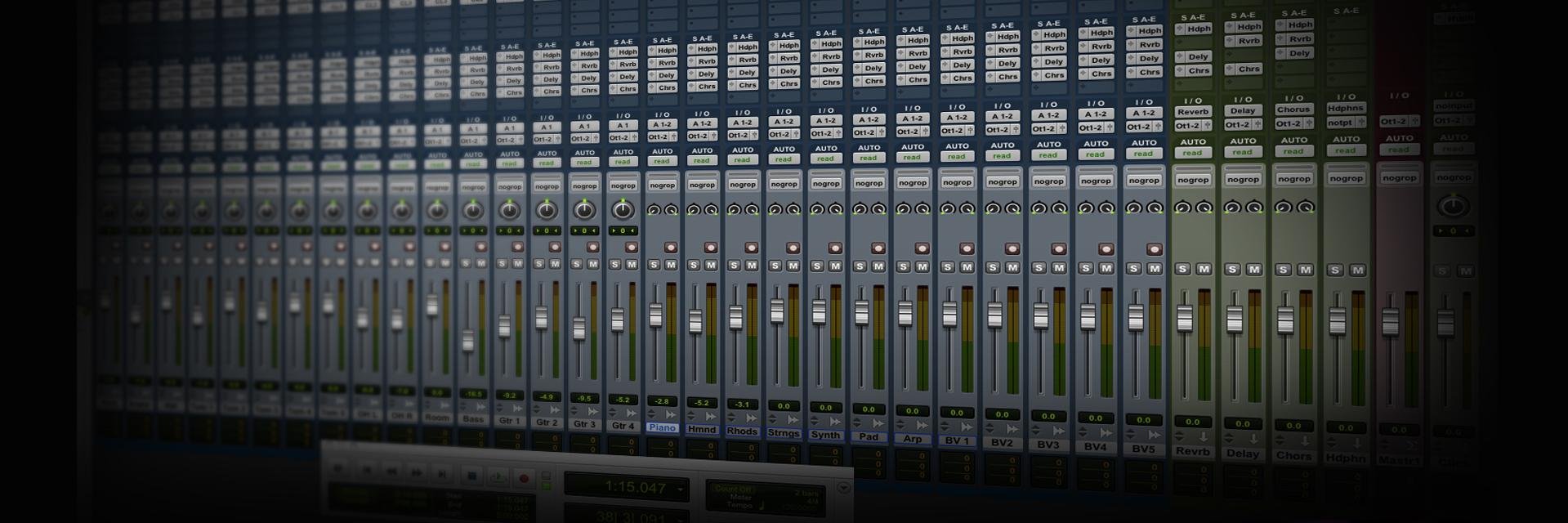Image resolution: width=1568 pixels, height=523 pixels.
Task: Click the -5.2 volume readout on Hmnd
Action: [x=702, y=403]
